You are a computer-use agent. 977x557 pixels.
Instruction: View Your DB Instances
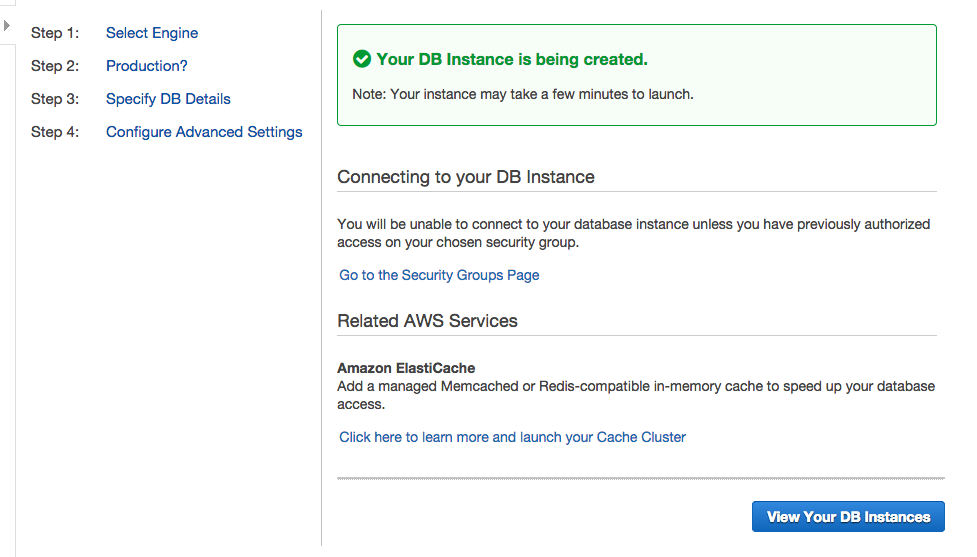coord(848,517)
